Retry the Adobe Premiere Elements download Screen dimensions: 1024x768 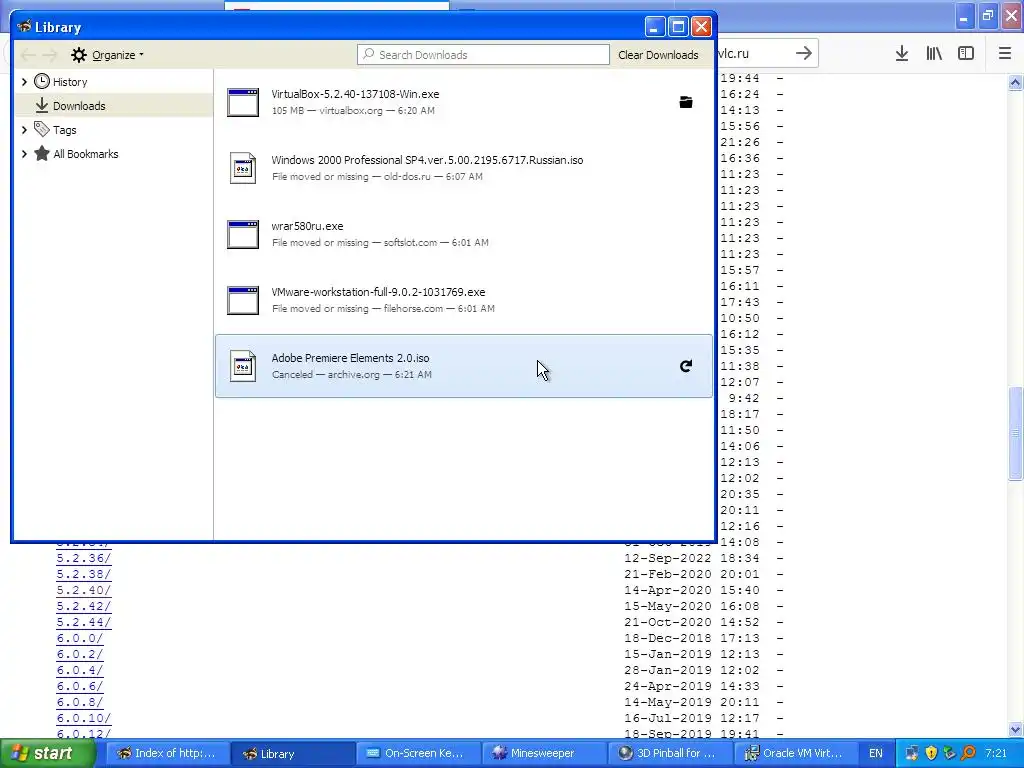click(x=686, y=366)
